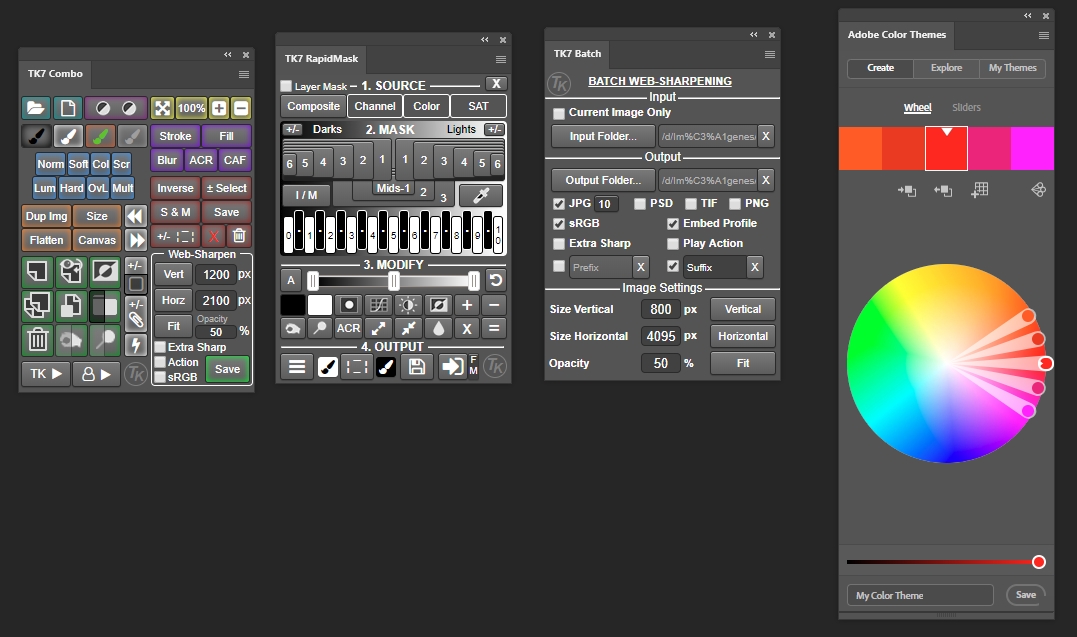Collapse the TK7 RapidMask panel with double arrows
The height and width of the screenshot is (637, 1077).
(485, 40)
